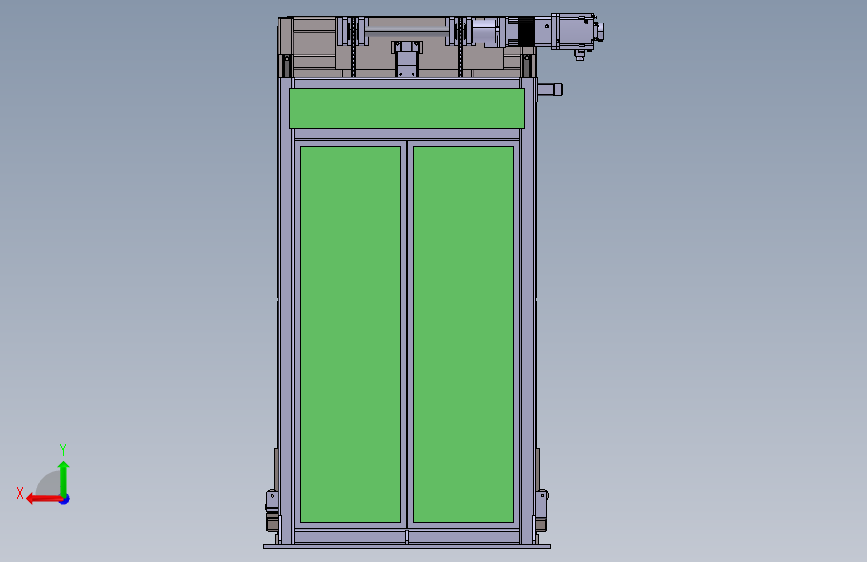867x562 pixels.
Task: Select the horizontal green header panel
Action: (x=407, y=108)
